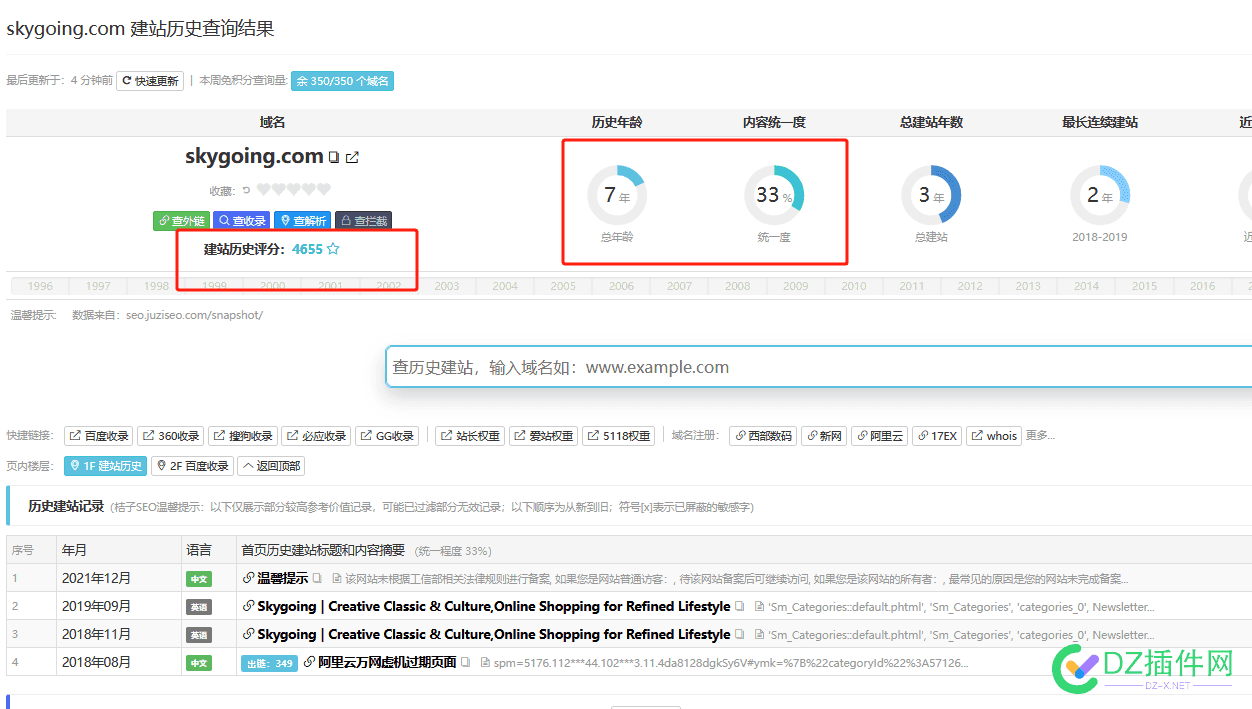Click the 出链: 349 badge
1252x709 pixels.
click(269, 663)
